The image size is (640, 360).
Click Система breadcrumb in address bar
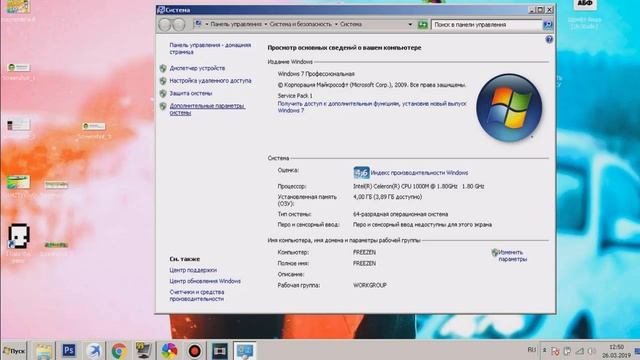[x=351, y=24]
